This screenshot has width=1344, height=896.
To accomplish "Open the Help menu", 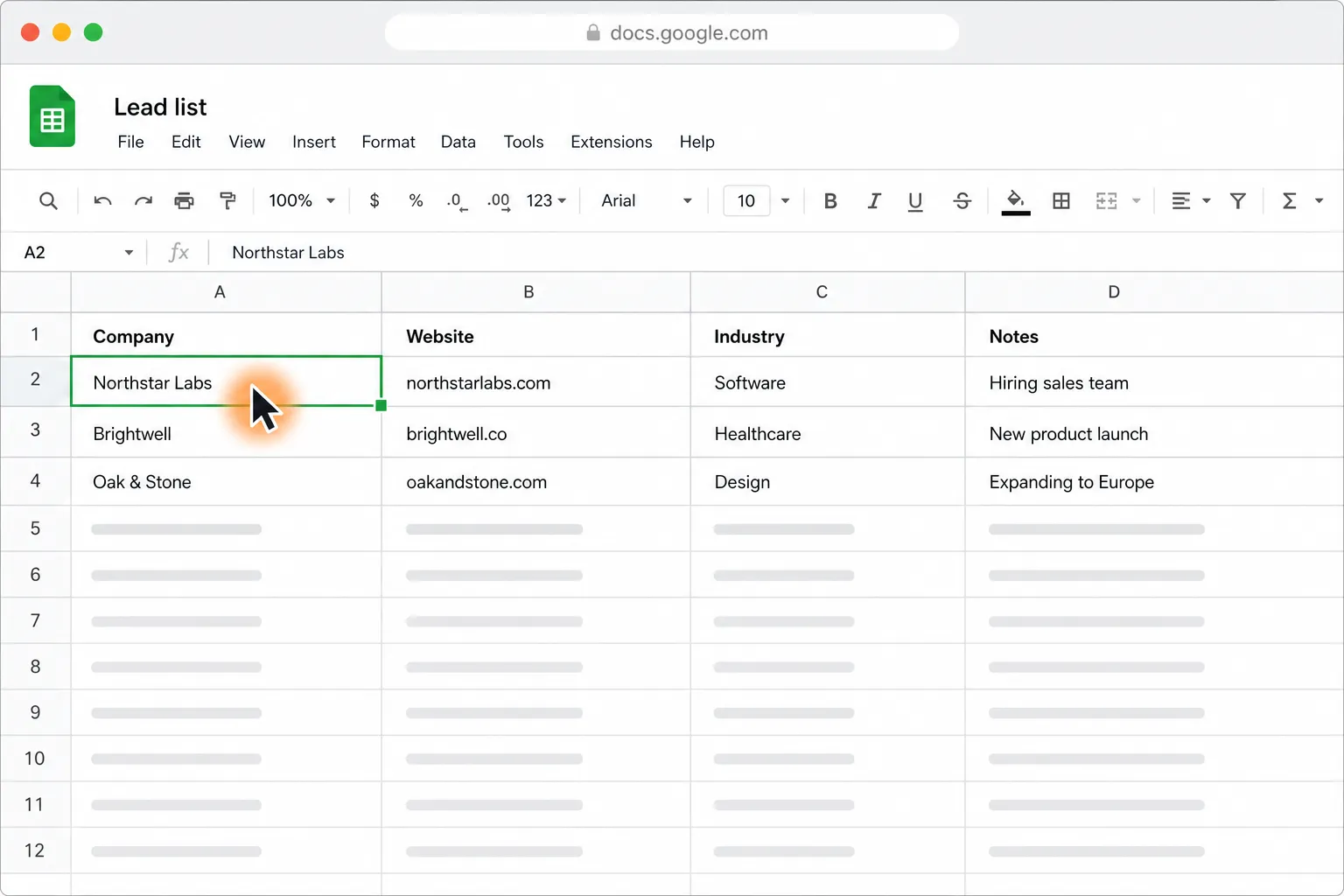I will click(x=697, y=142).
